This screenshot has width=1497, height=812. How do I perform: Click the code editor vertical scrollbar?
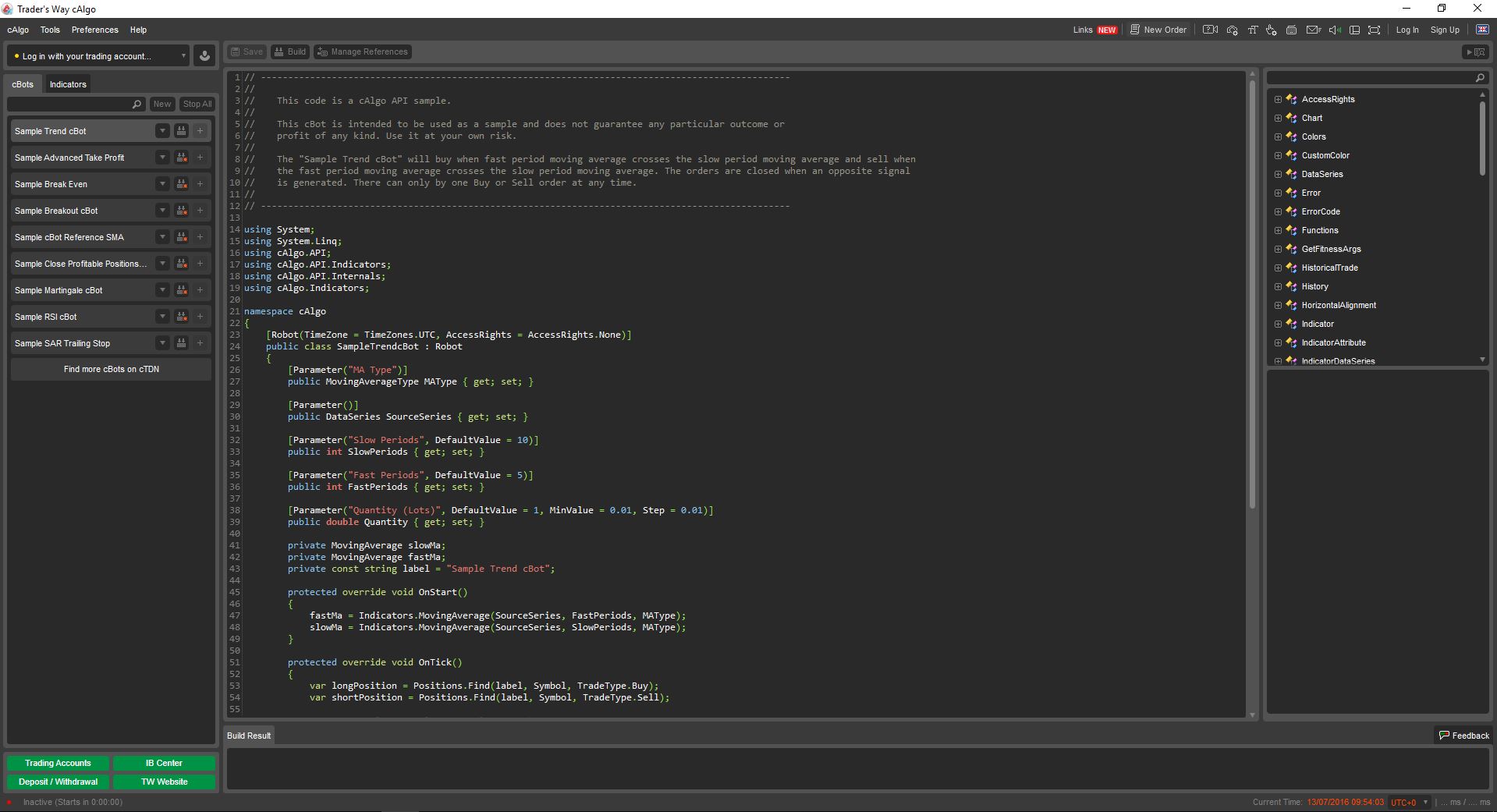coord(1253,296)
